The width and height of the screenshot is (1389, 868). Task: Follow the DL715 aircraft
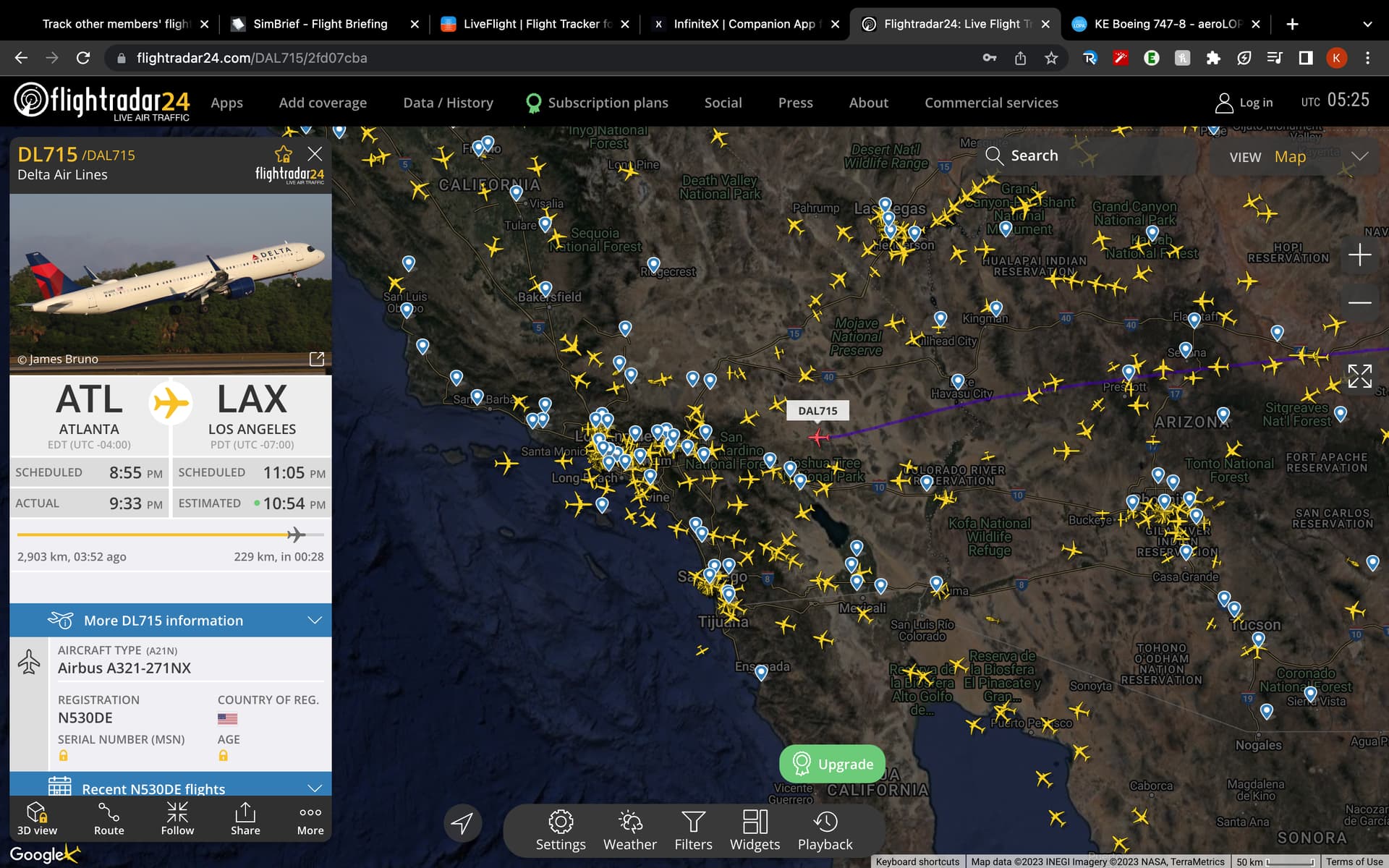coord(177,818)
